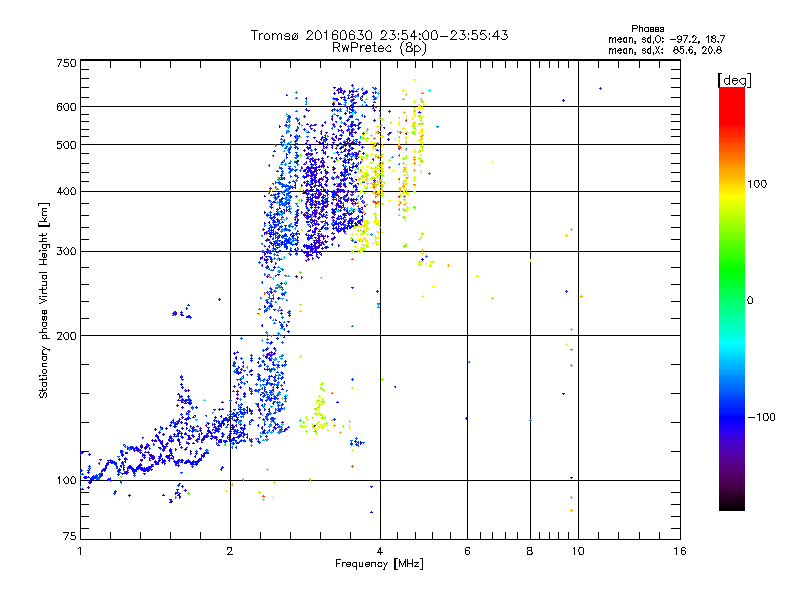Click the '600' height axis label
The width and height of the screenshot is (800, 600).
[66, 107]
